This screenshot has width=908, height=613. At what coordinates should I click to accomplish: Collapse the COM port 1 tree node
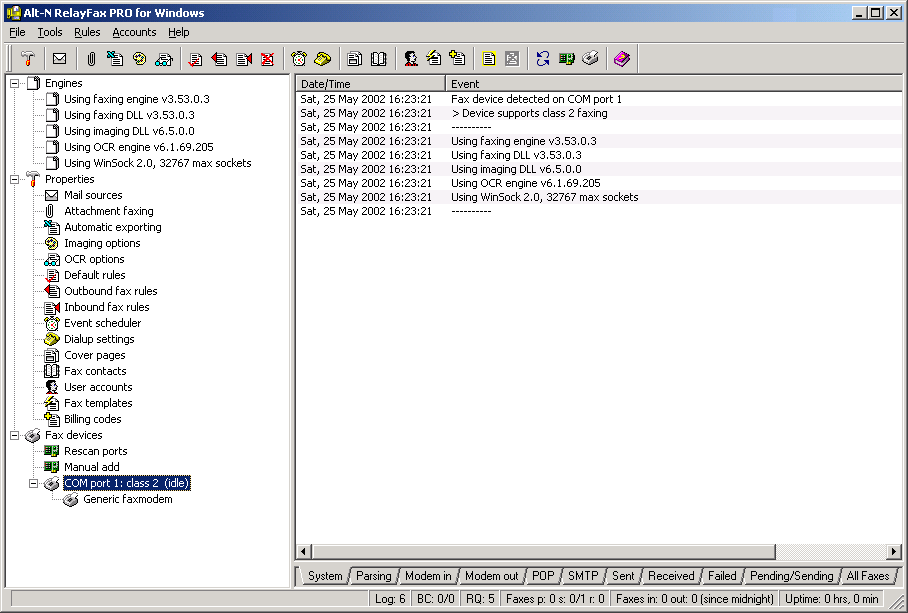(x=34, y=483)
